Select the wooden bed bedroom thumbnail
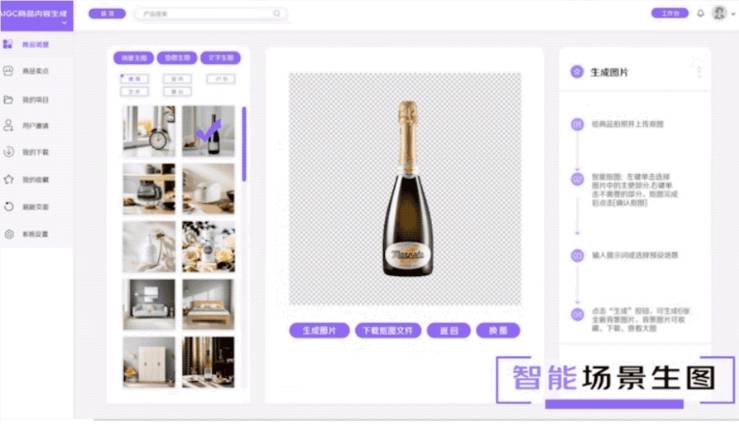The height and width of the screenshot is (424, 739). pyautogui.click(x=208, y=304)
